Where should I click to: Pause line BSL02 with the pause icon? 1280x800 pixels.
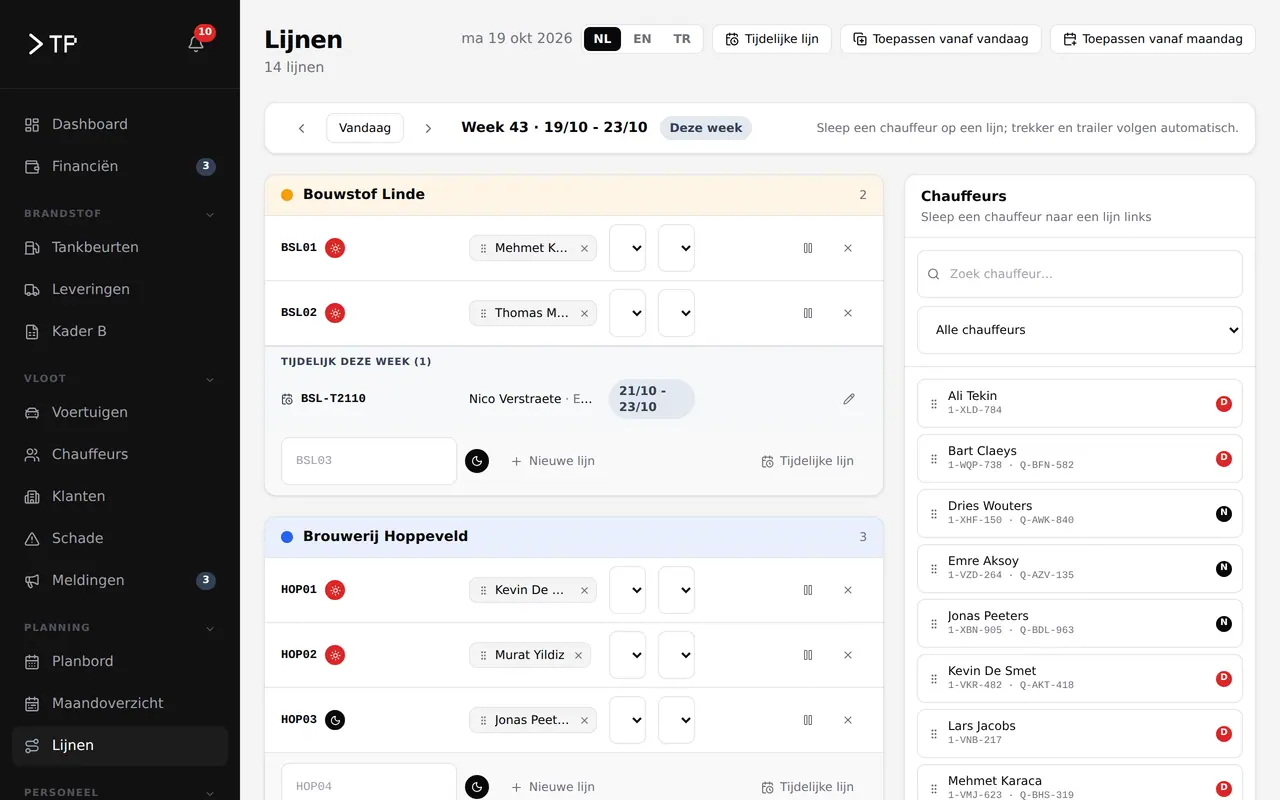tap(808, 313)
